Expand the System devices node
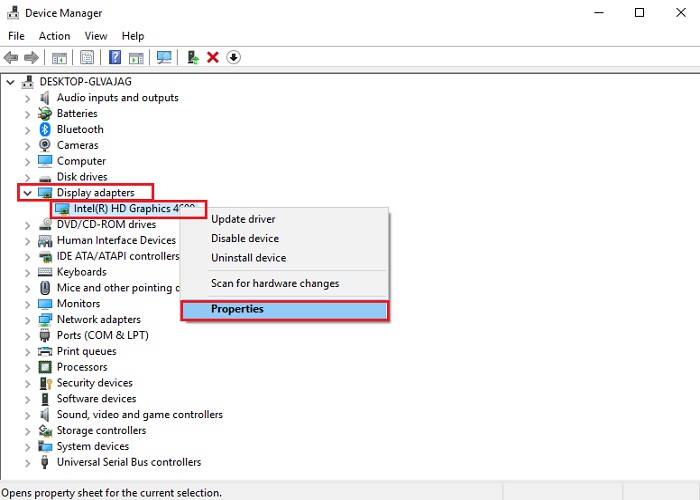Screen dimensions: 700x500 point(28,447)
